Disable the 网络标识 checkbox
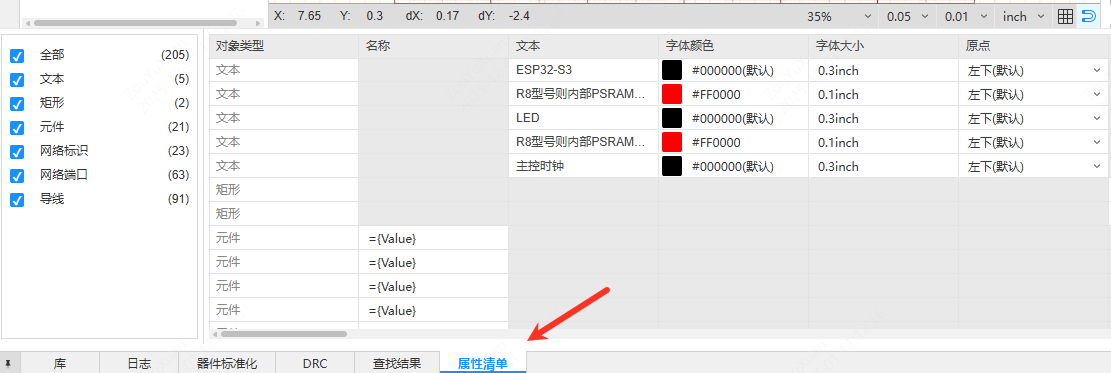The image size is (1111, 373). [x=18, y=152]
